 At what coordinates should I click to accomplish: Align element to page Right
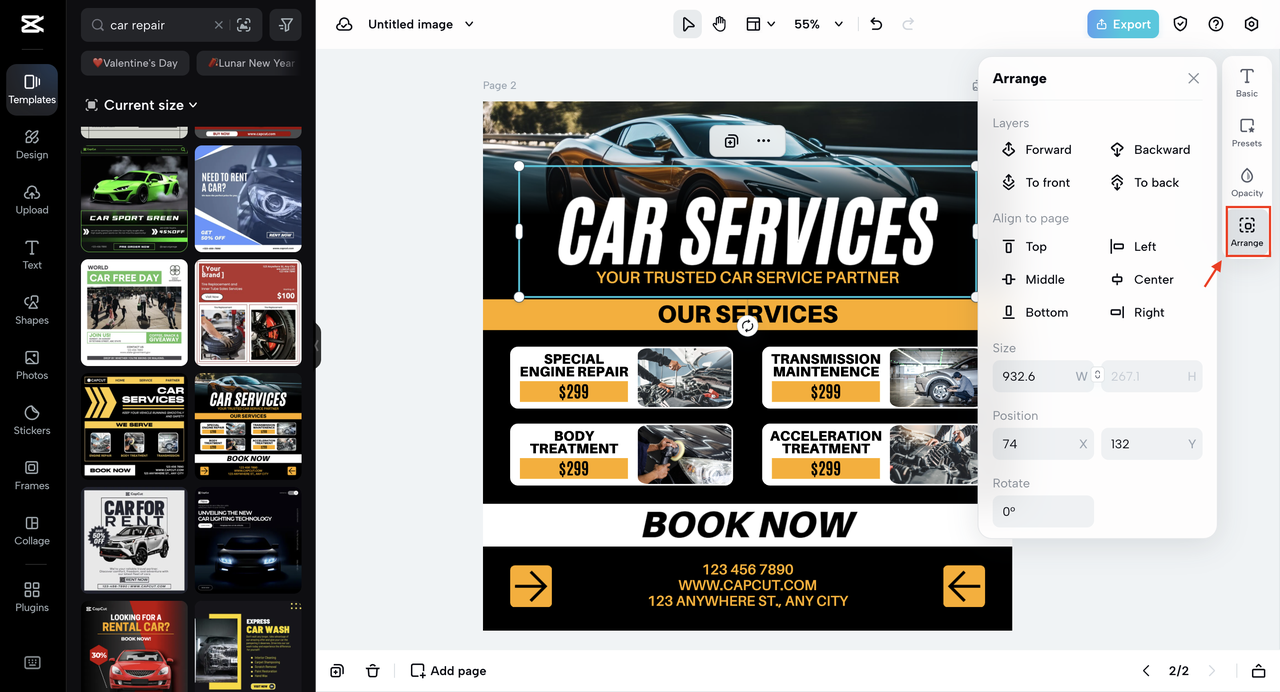click(1138, 313)
